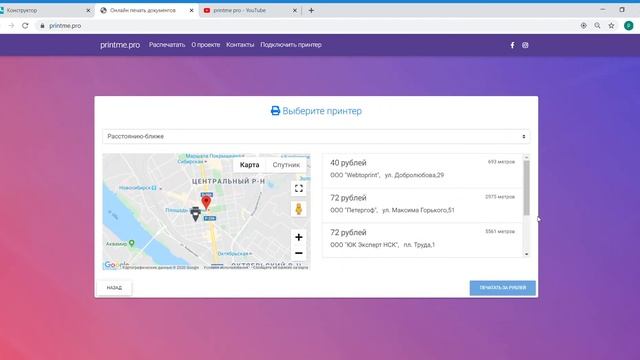Open Facebook page from header icon
This screenshot has width=640, height=360.
pyautogui.click(x=512, y=45)
